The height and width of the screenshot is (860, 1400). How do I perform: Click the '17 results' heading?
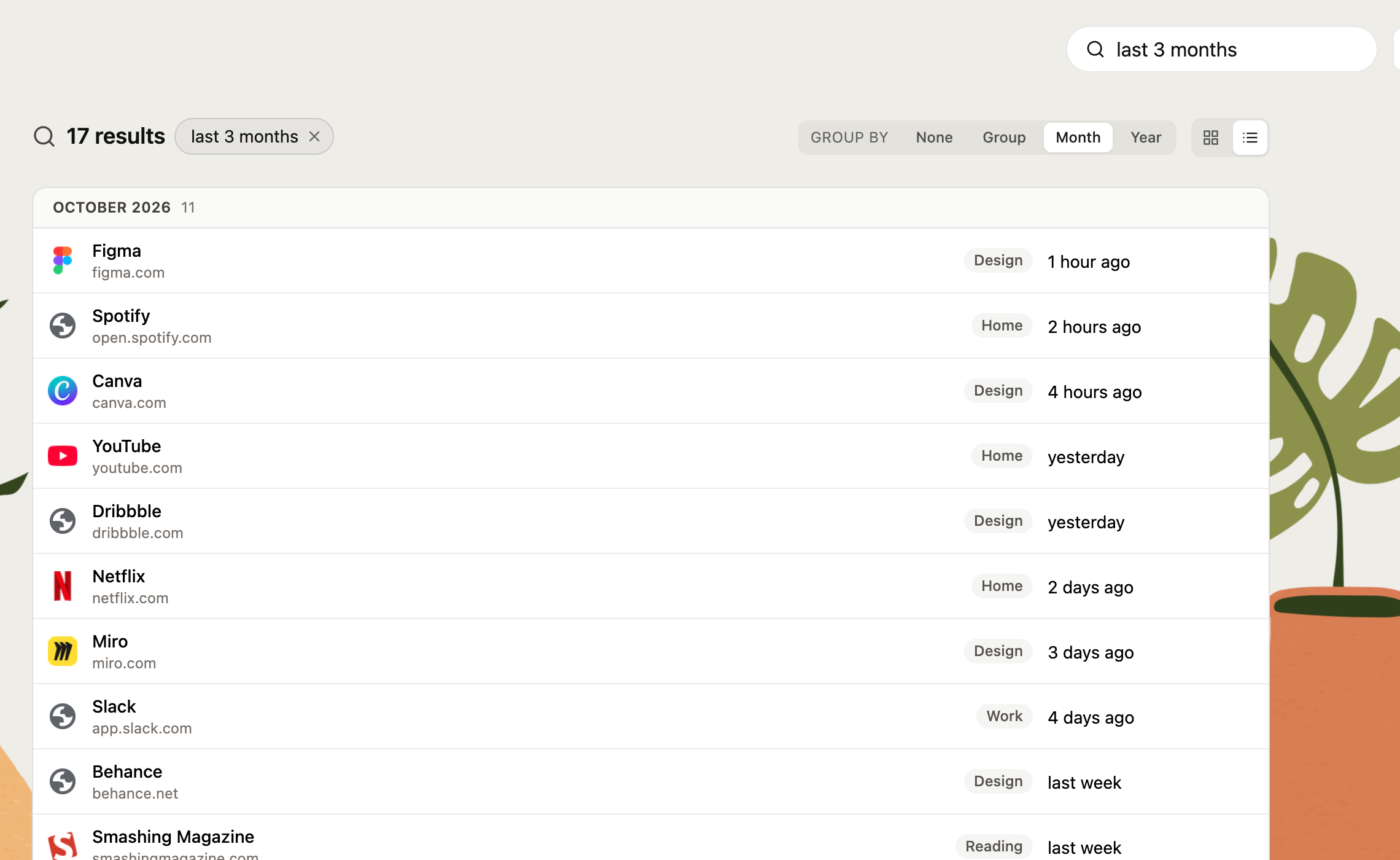point(115,136)
